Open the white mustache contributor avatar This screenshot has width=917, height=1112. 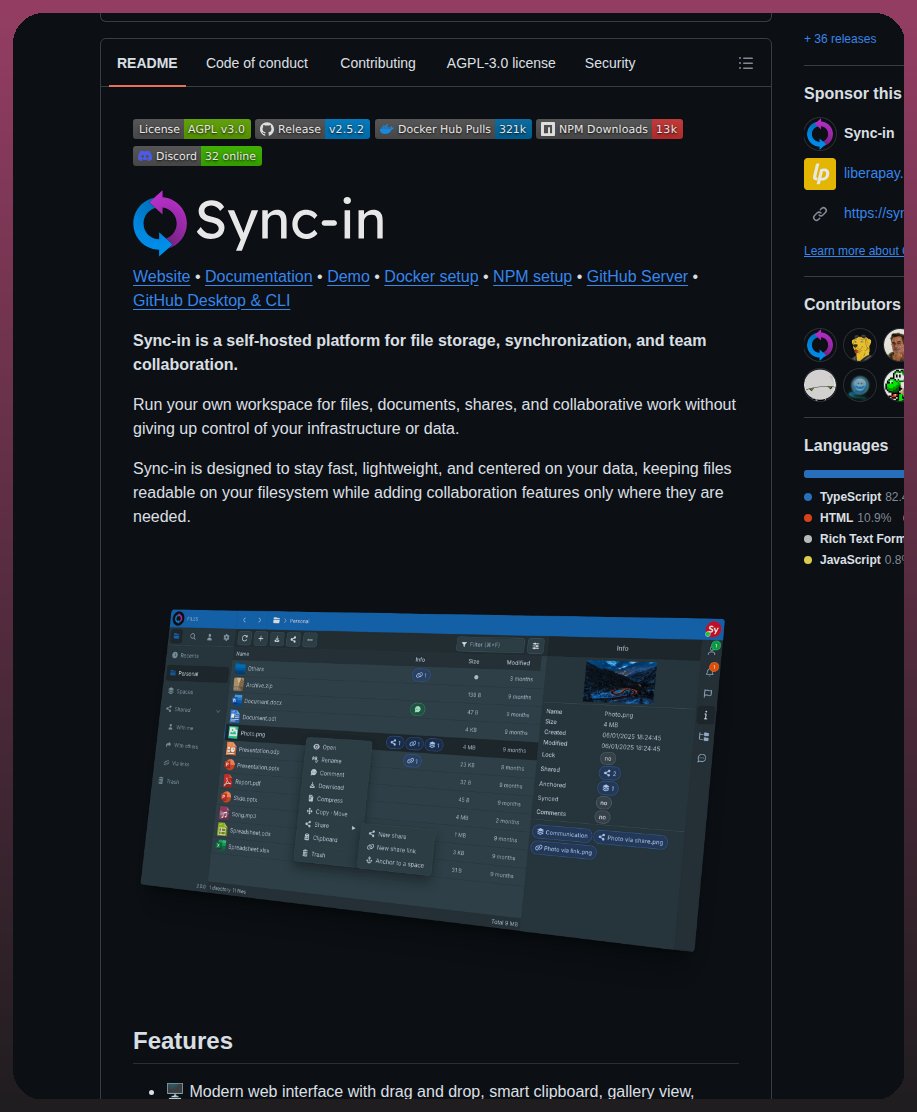820,385
